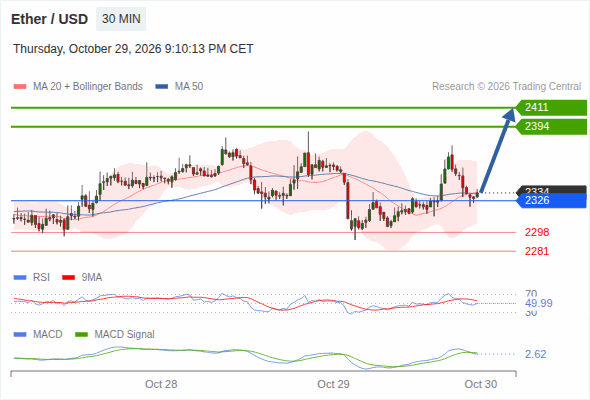Image resolution: width=590 pixels, height=400 pixels.
Task: Click the MACD value 2.62
Action: (536, 354)
